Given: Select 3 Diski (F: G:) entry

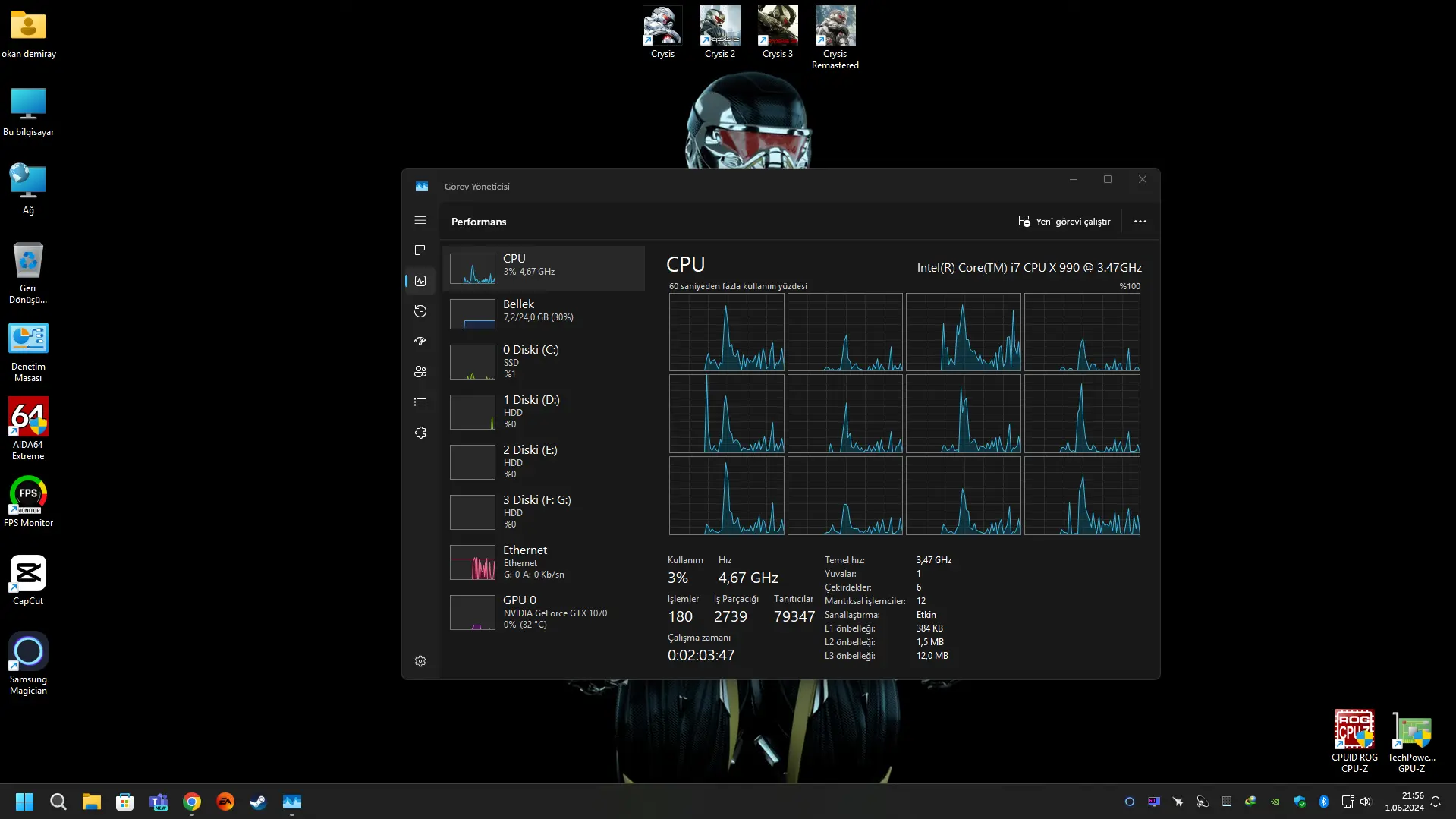Looking at the screenshot, I should 543,512.
